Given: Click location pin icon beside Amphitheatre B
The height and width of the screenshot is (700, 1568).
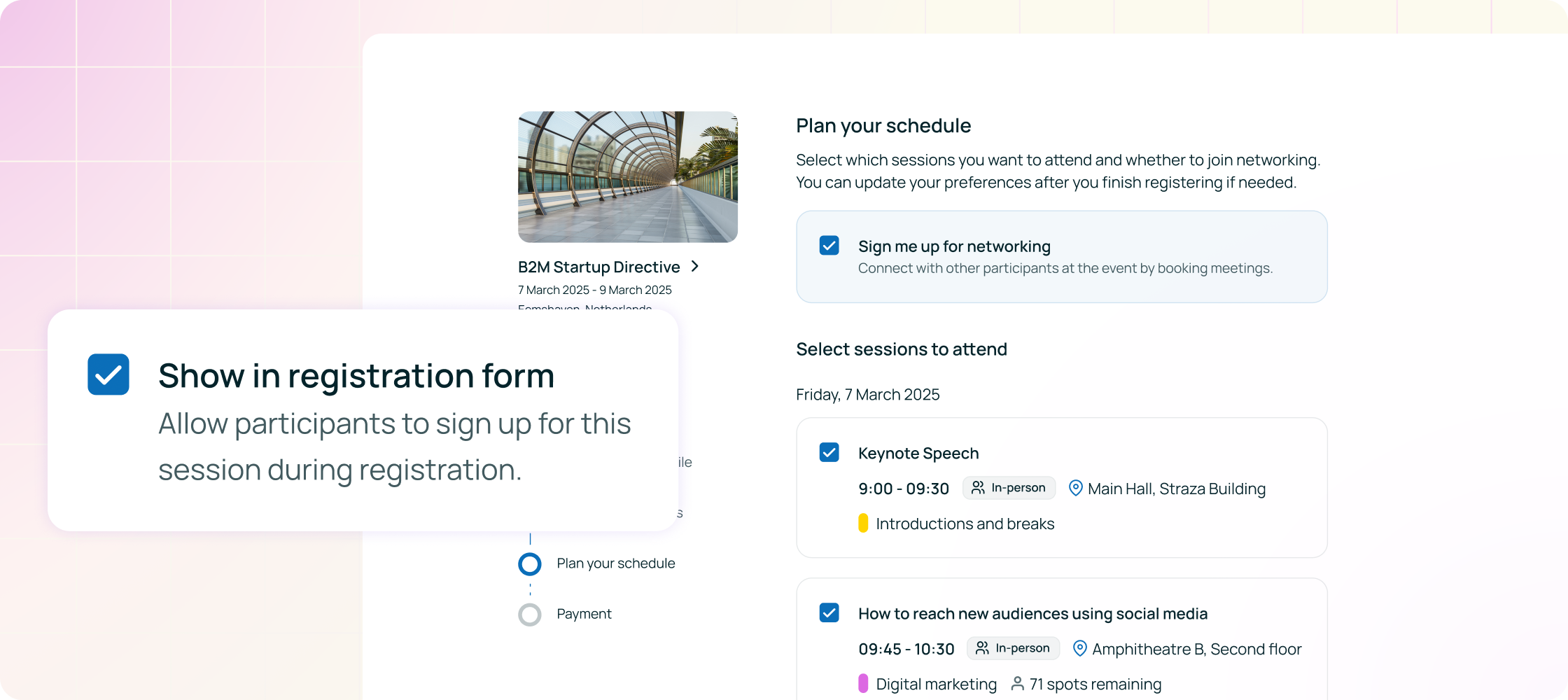Looking at the screenshot, I should 1080,648.
